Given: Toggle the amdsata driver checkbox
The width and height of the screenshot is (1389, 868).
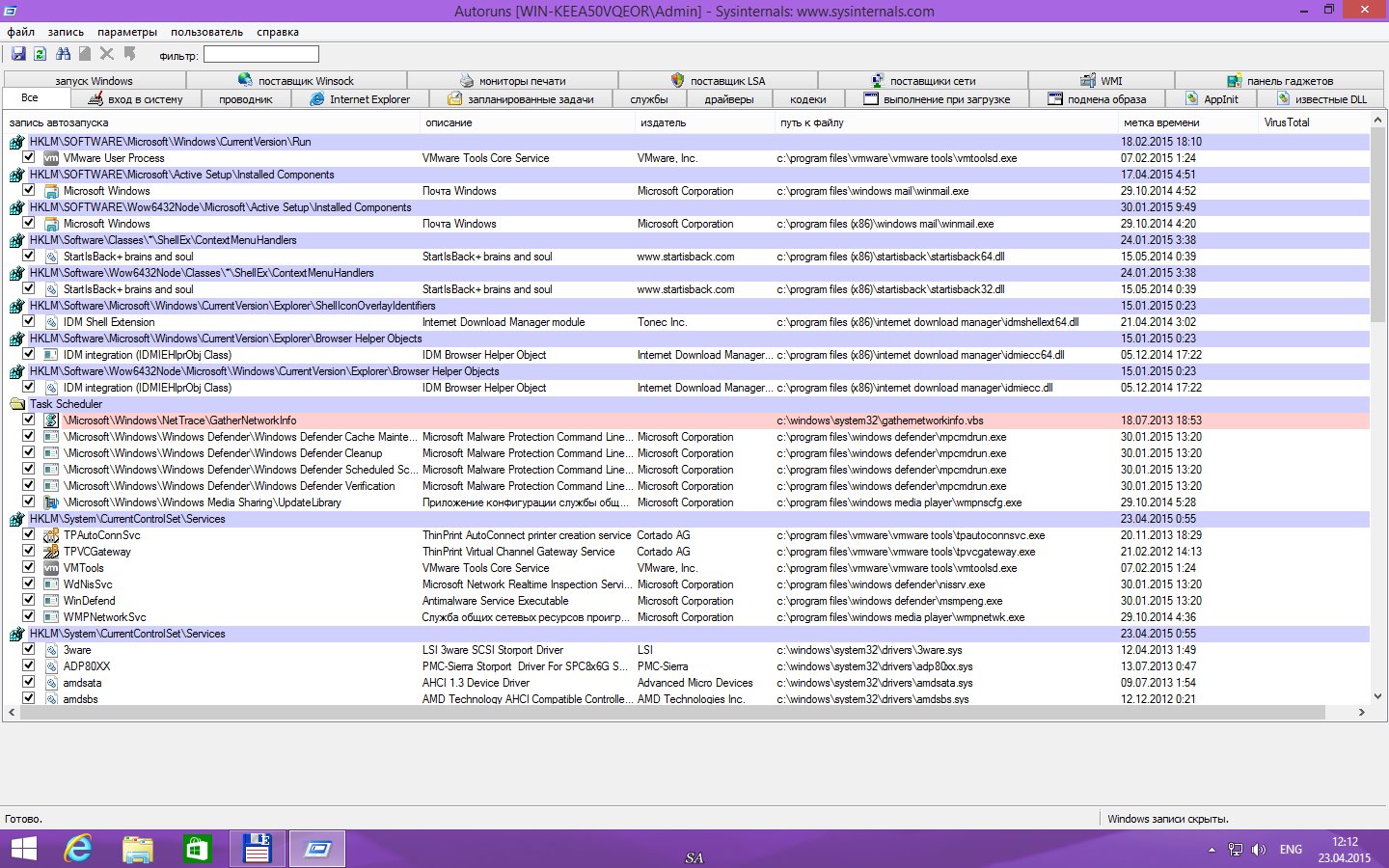Looking at the screenshot, I should [x=29, y=682].
